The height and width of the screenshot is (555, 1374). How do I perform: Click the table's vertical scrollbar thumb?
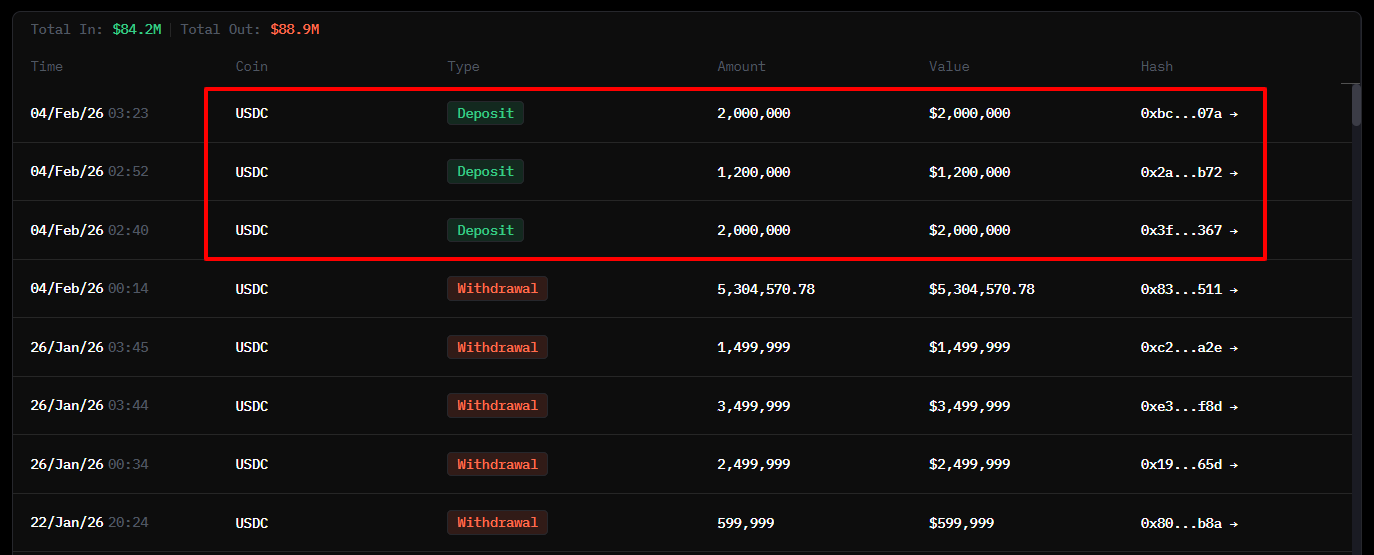point(1356,105)
